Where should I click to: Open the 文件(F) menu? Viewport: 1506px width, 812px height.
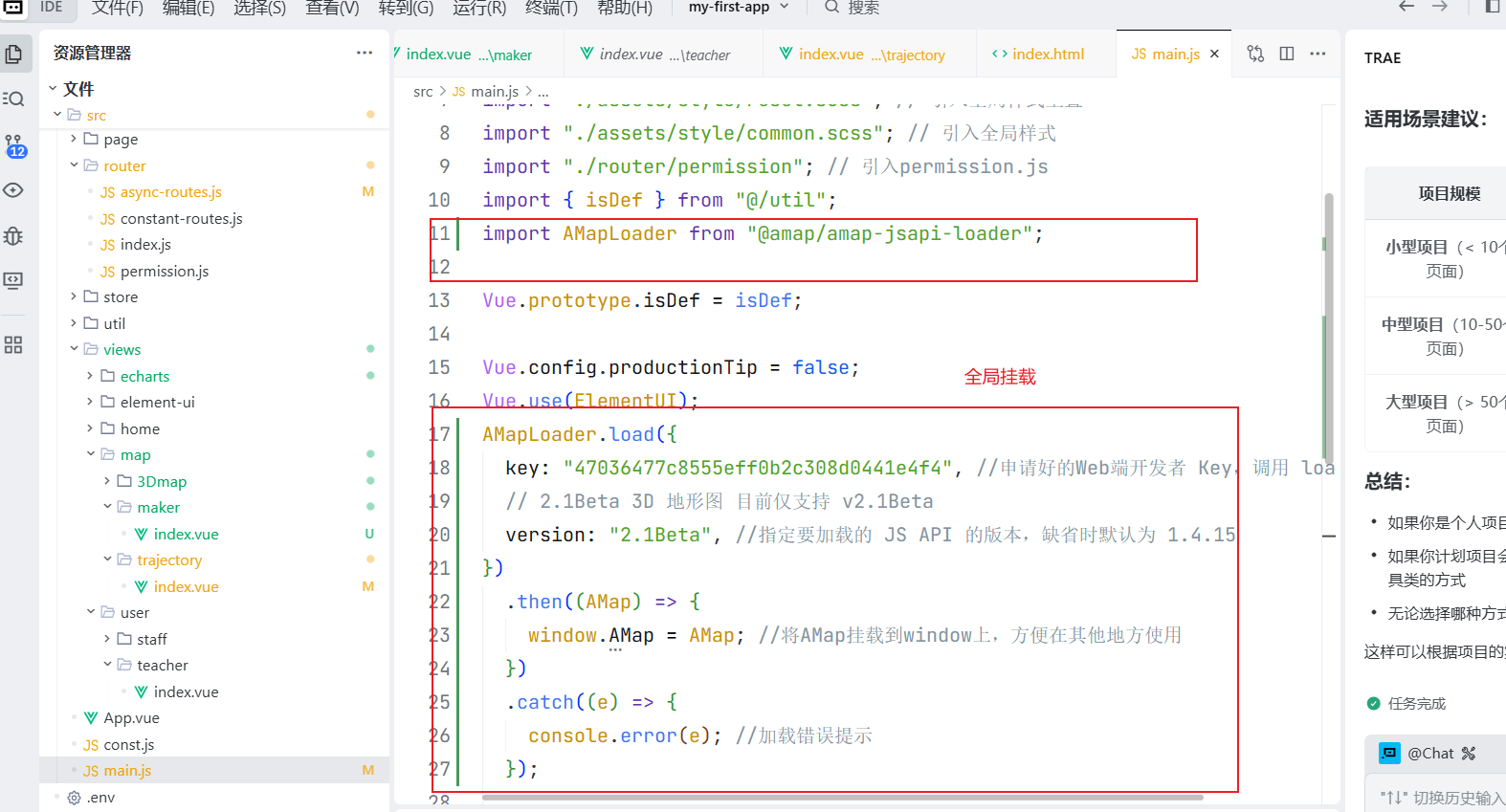[118, 8]
